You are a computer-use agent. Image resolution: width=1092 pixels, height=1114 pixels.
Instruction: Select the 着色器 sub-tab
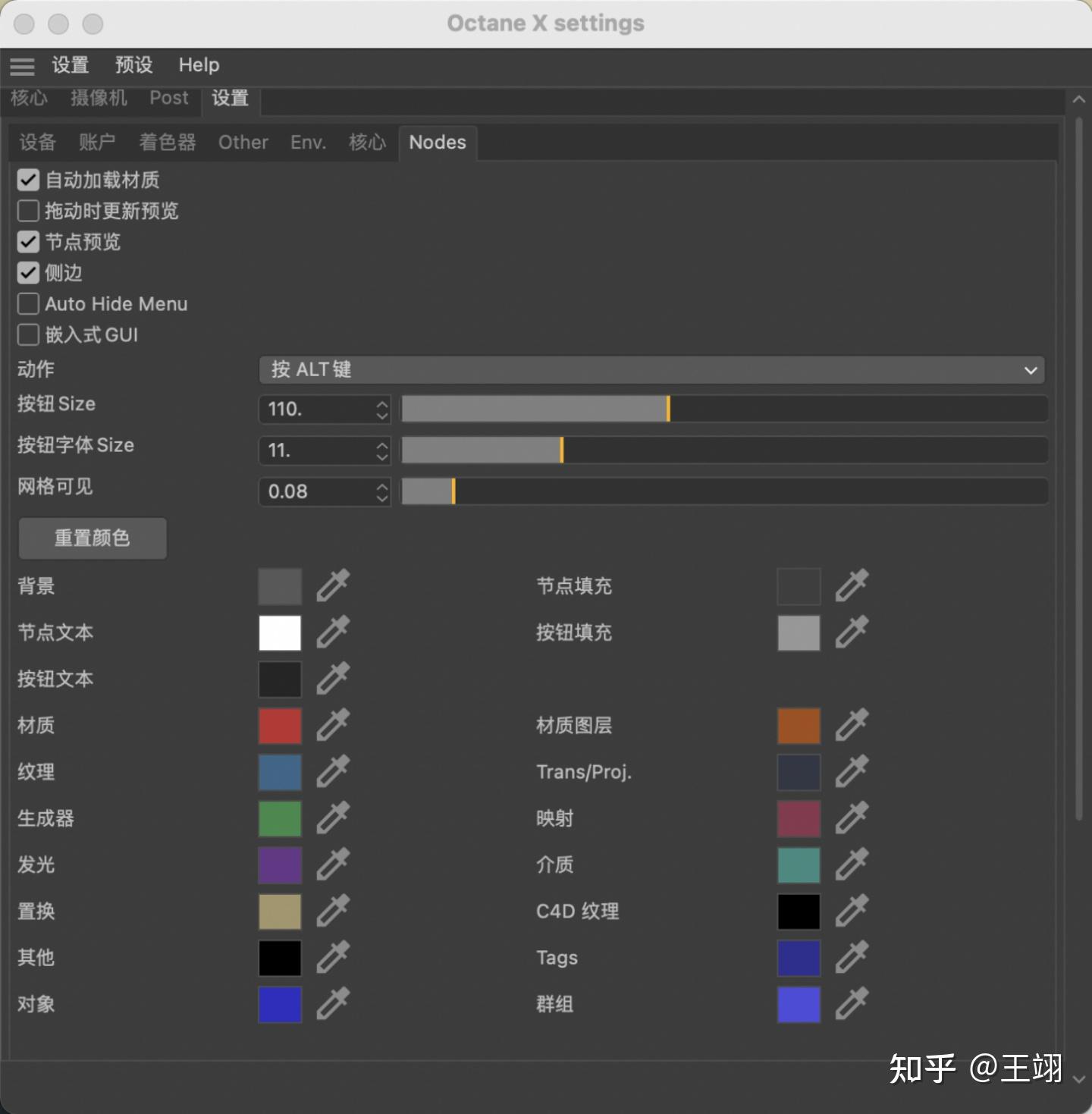click(168, 143)
